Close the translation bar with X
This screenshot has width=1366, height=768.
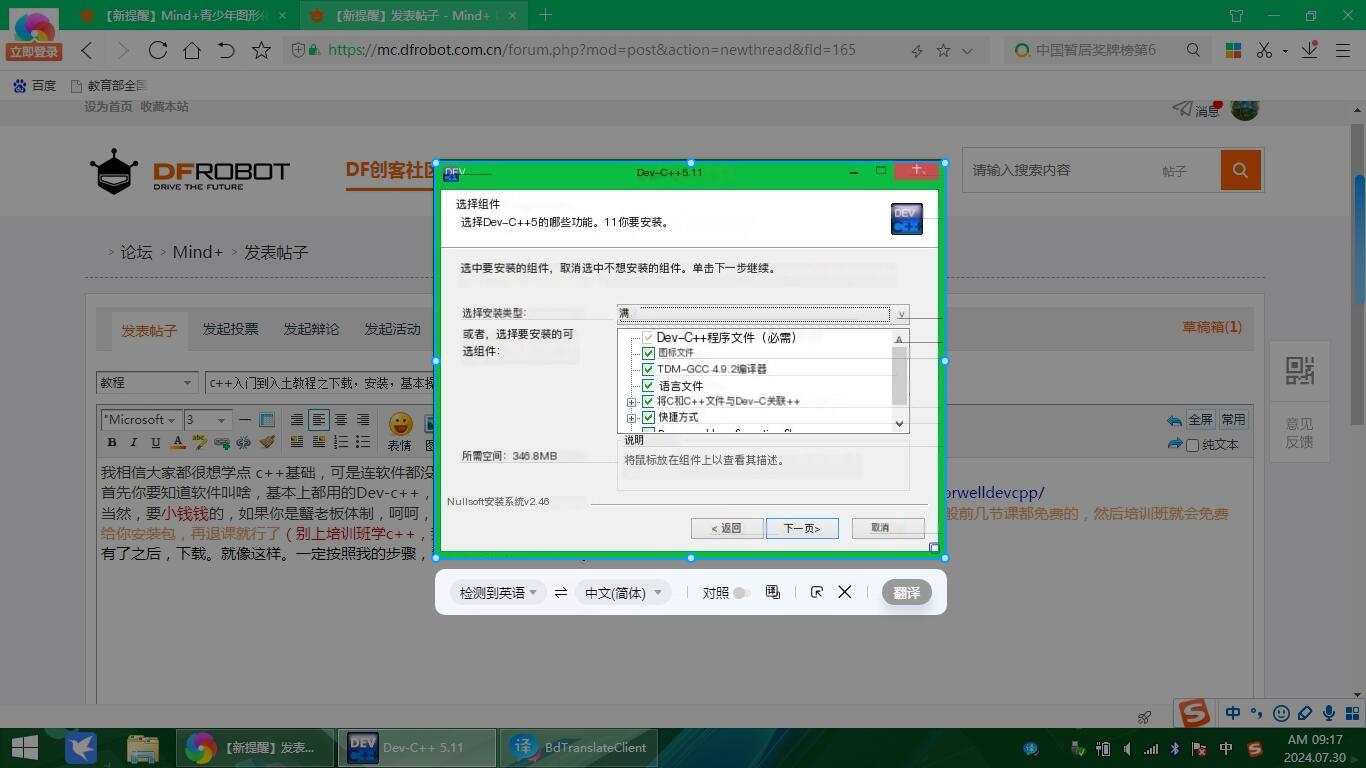tap(845, 592)
